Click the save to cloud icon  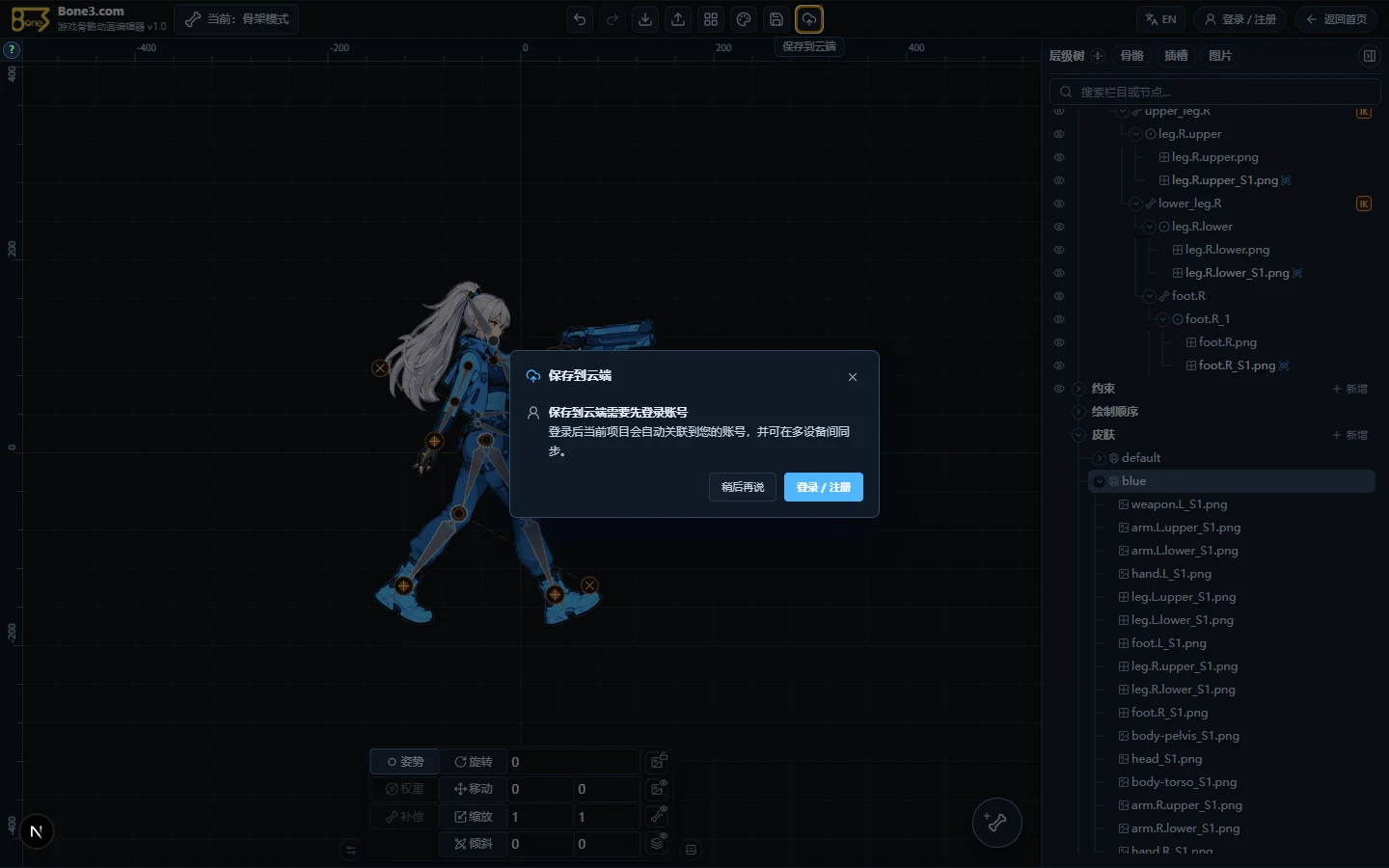tap(809, 19)
